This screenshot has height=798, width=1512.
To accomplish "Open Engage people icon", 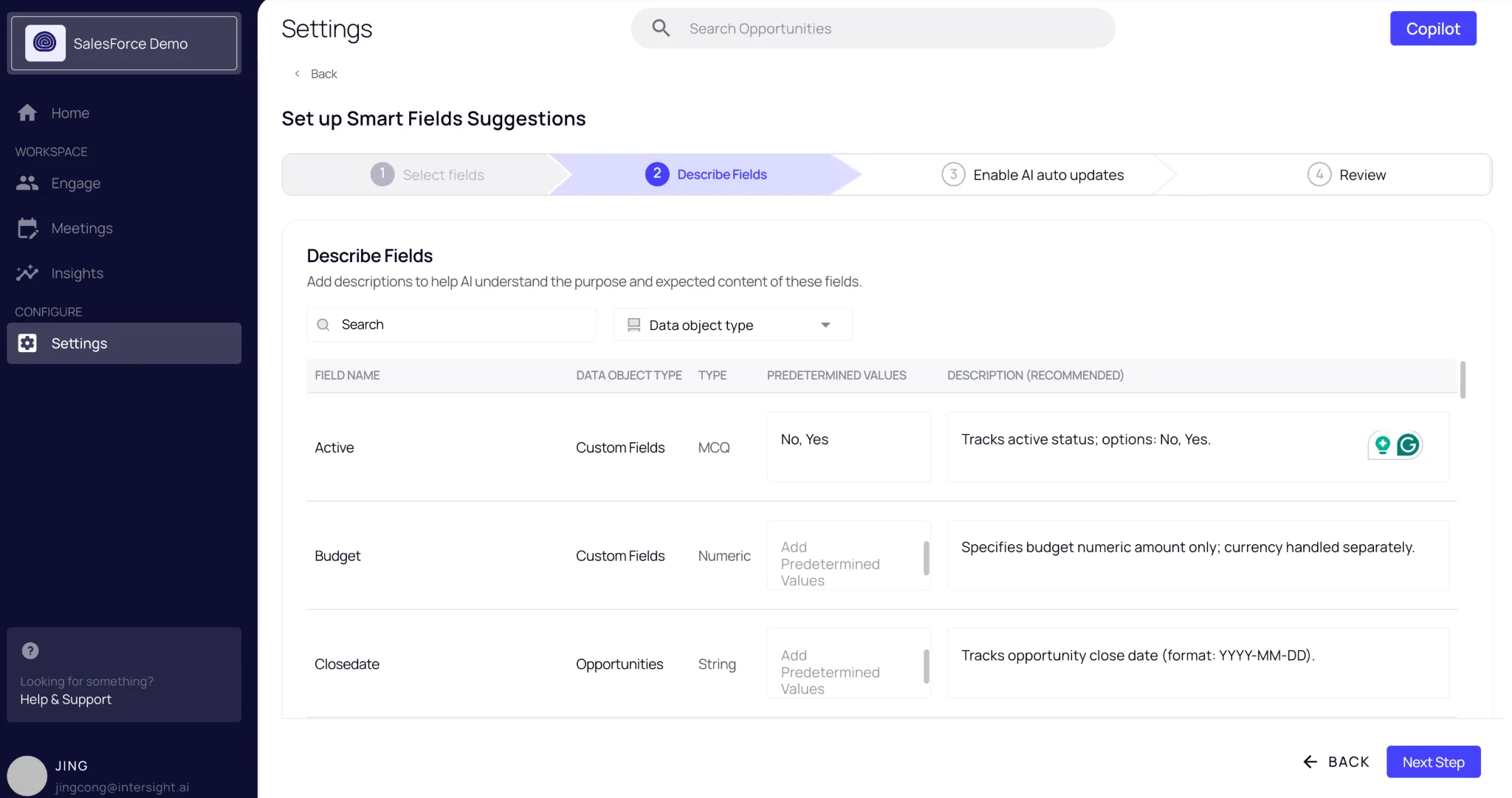I will [x=27, y=183].
